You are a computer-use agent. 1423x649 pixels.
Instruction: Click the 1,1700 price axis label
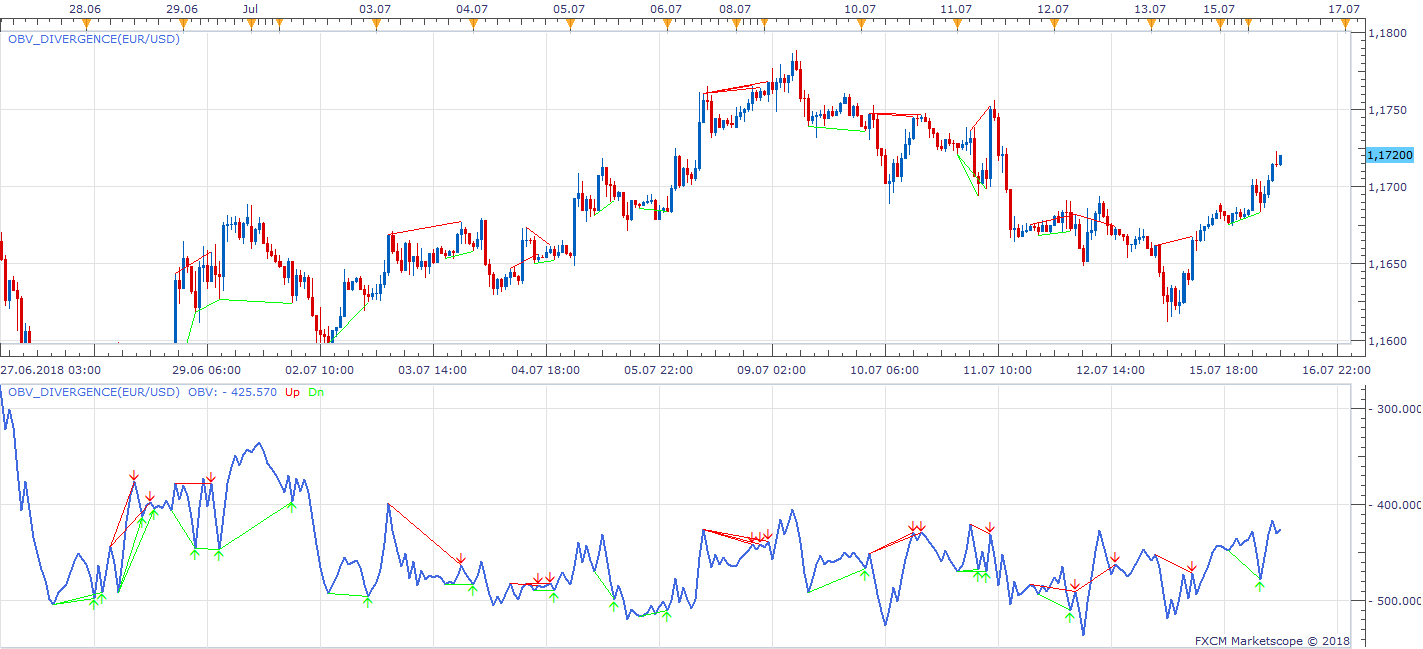[x=1387, y=187]
